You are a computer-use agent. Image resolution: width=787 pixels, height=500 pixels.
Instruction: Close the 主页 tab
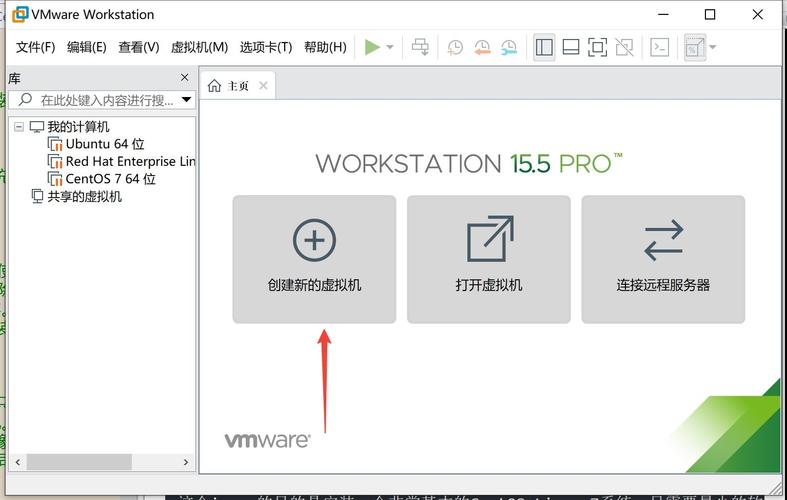pos(263,86)
